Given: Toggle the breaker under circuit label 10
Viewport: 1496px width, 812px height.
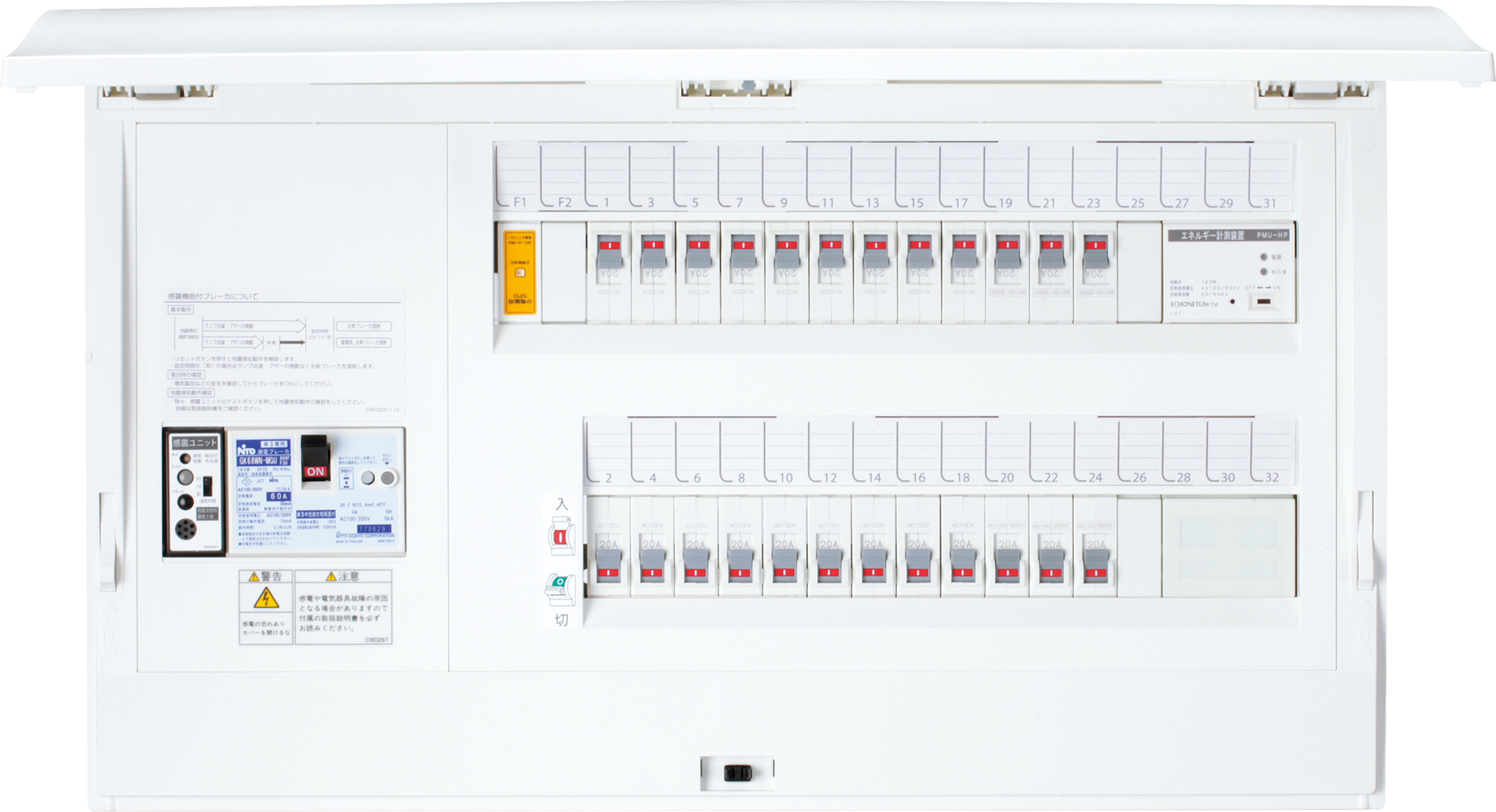Looking at the screenshot, I should (x=784, y=566).
